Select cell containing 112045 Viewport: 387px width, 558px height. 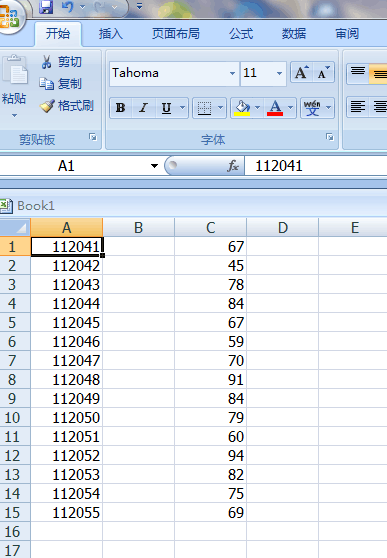67,322
